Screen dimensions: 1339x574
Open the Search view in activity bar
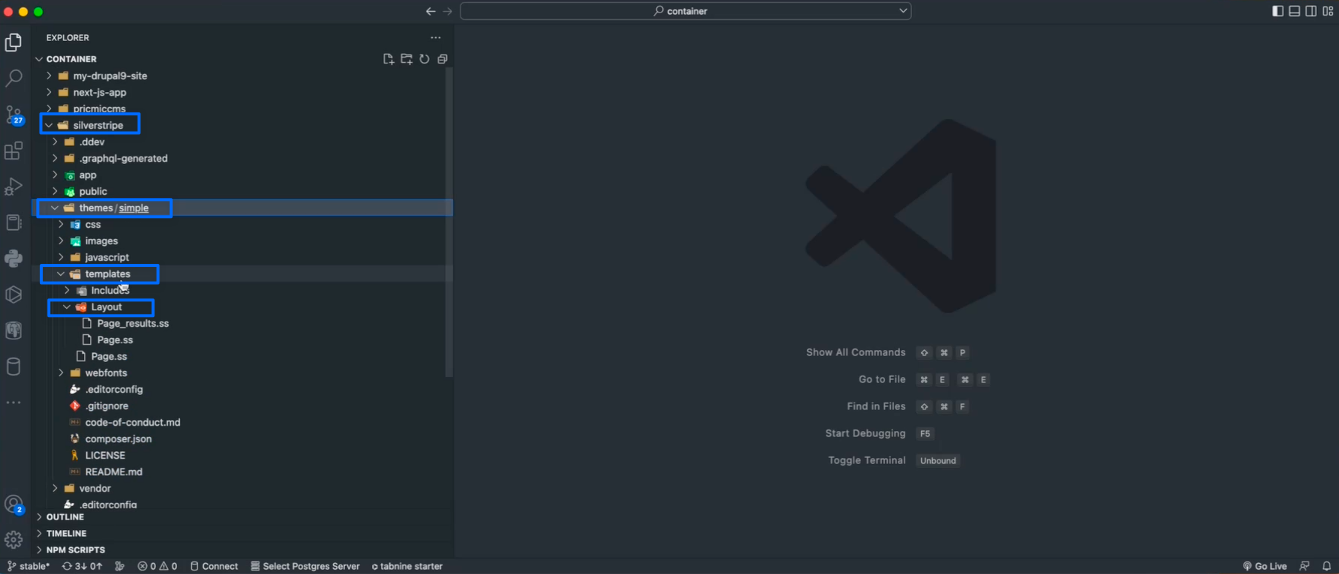14,78
